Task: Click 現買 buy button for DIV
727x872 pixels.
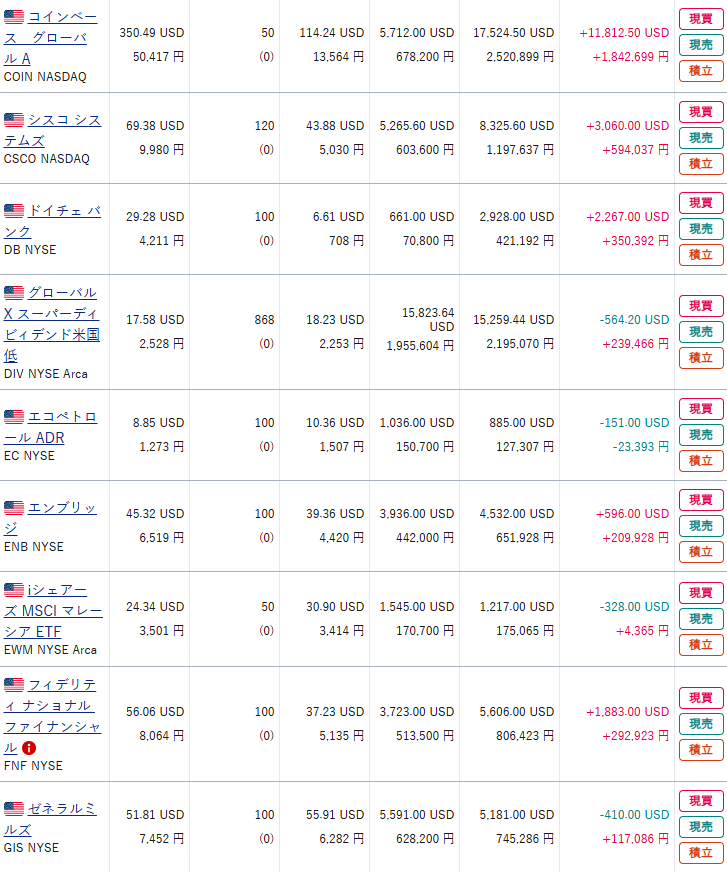Action: (701, 306)
